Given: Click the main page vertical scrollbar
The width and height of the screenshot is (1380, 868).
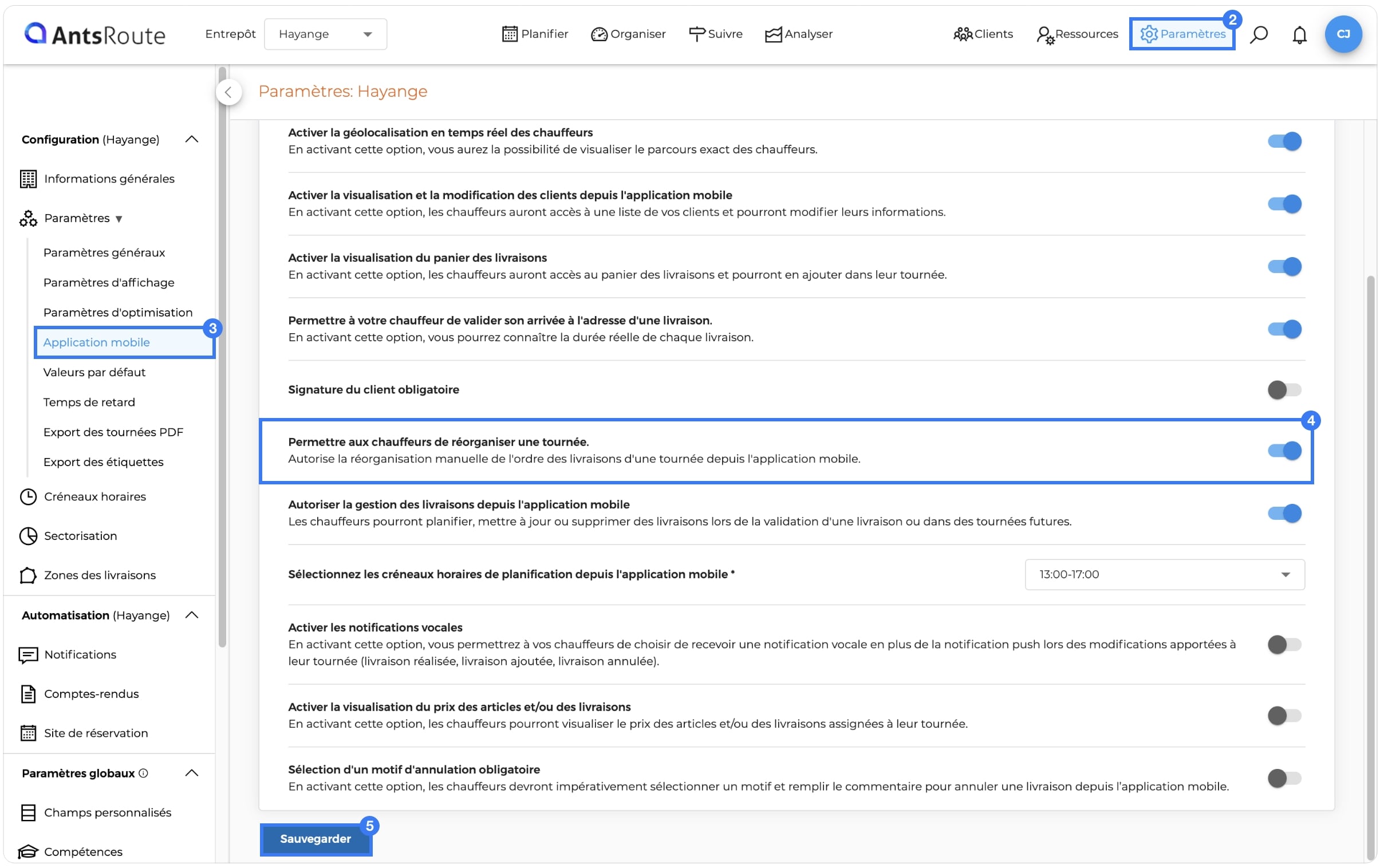Looking at the screenshot, I should 1370,567.
